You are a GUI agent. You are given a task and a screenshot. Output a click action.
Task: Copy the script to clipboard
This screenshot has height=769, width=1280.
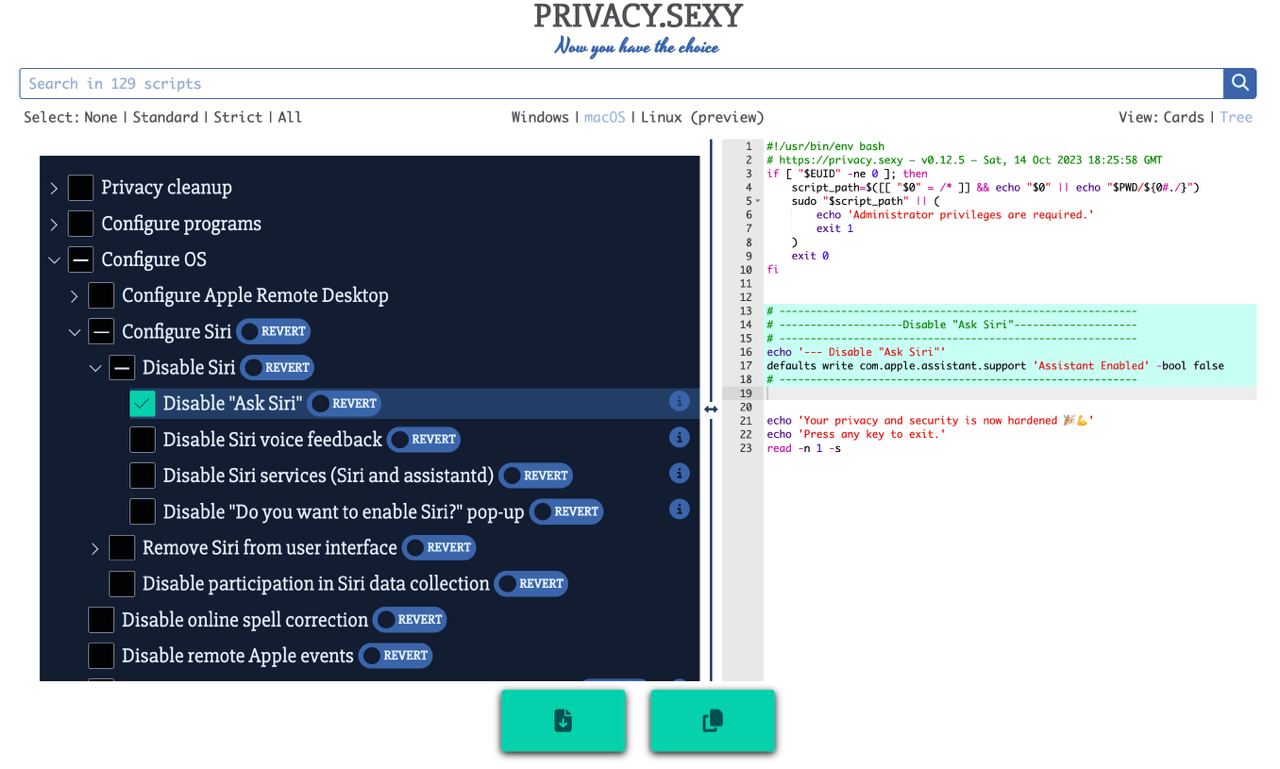pos(712,720)
